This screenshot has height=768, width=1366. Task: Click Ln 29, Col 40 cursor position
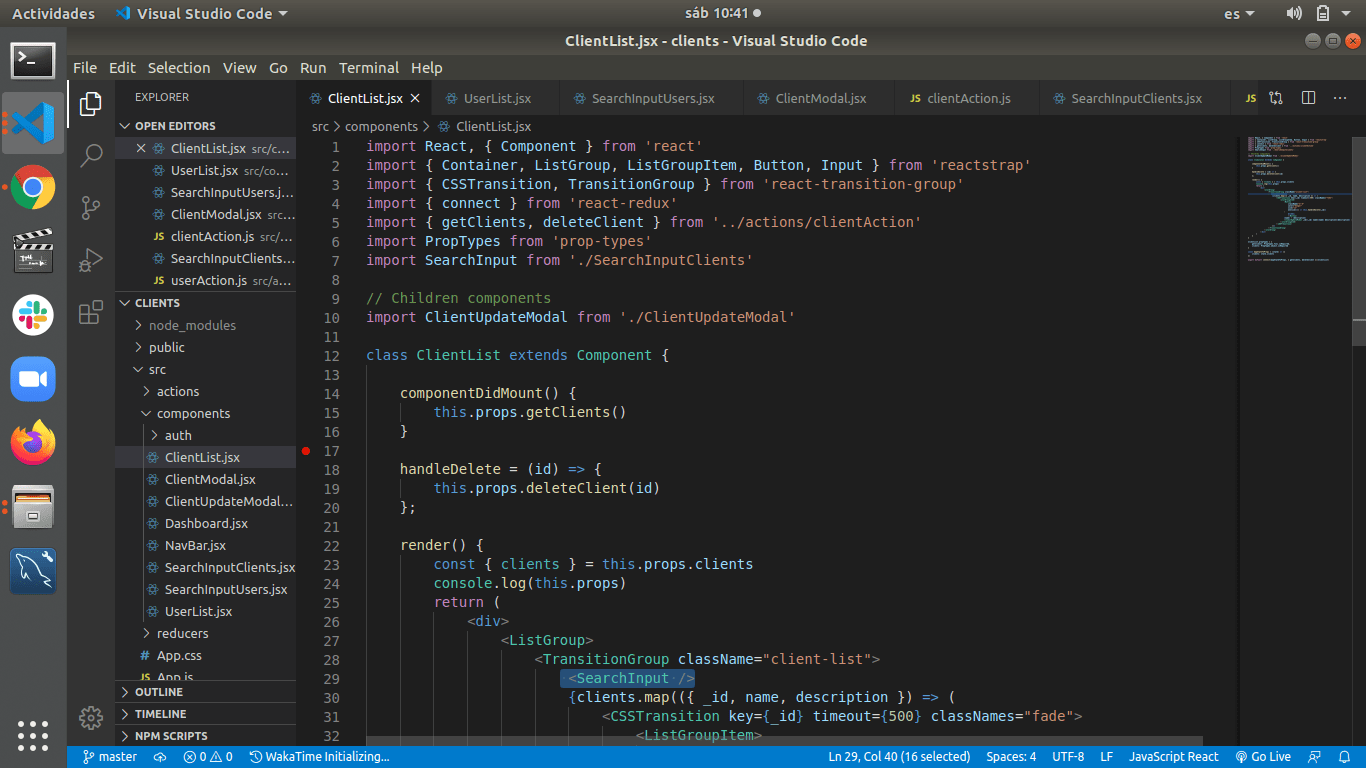(x=899, y=757)
